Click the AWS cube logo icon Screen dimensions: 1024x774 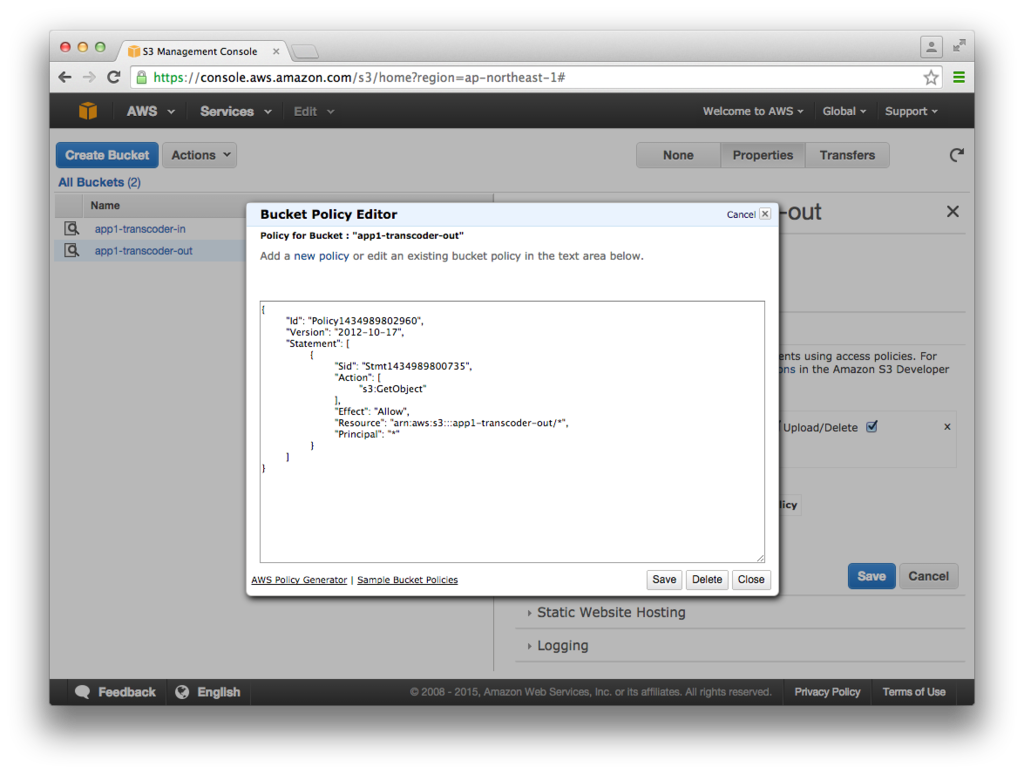[88, 111]
